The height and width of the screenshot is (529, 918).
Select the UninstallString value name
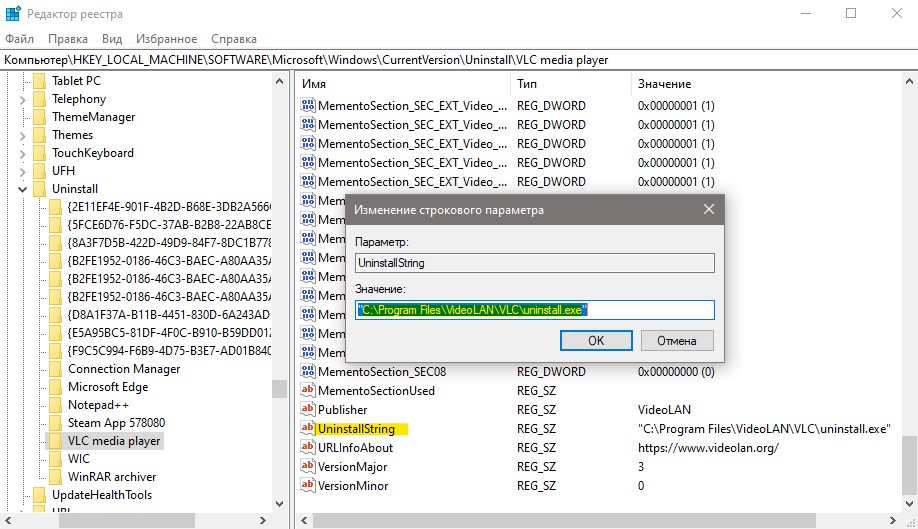(x=357, y=429)
